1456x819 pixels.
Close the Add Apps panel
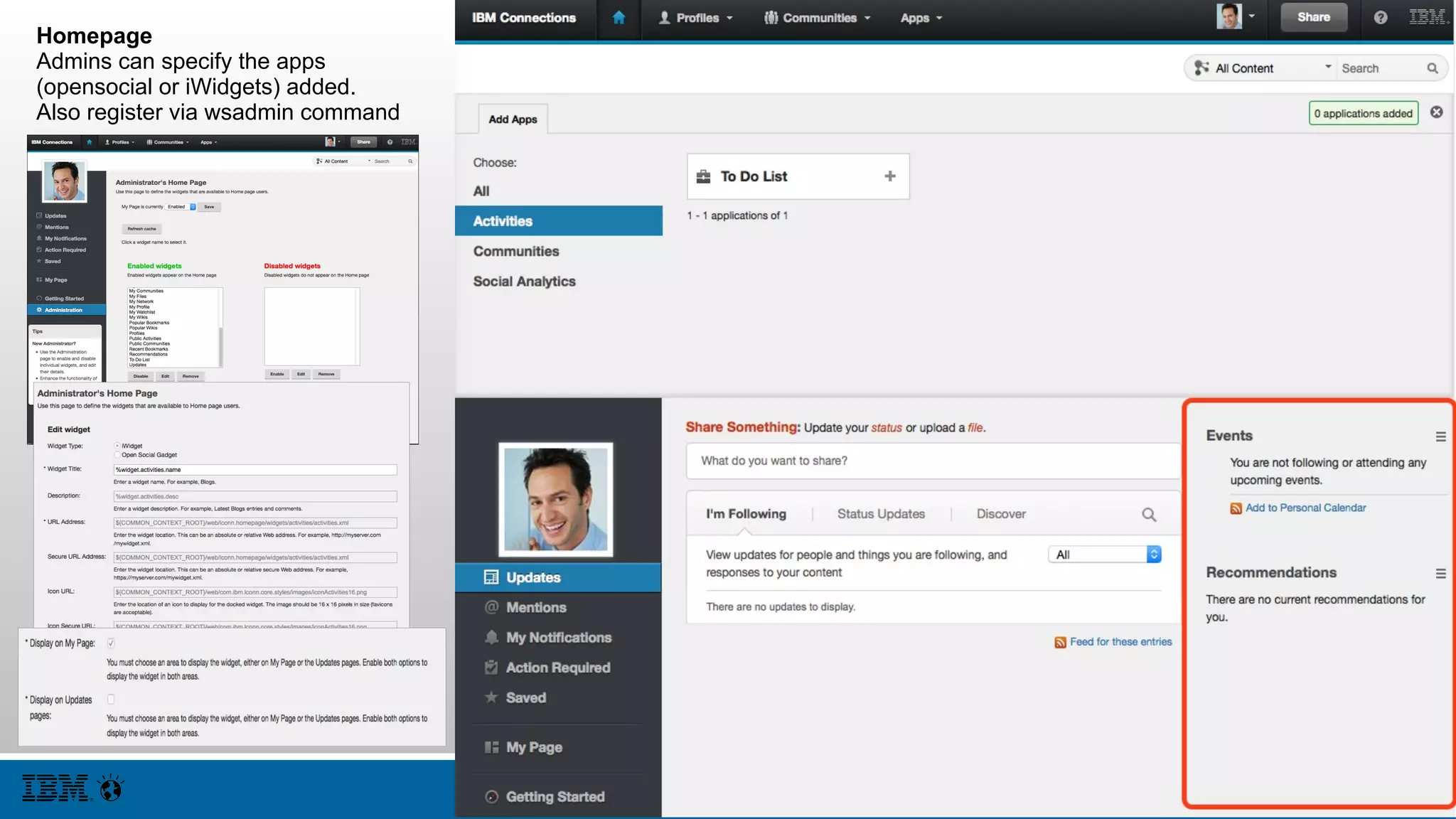[x=1436, y=112]
